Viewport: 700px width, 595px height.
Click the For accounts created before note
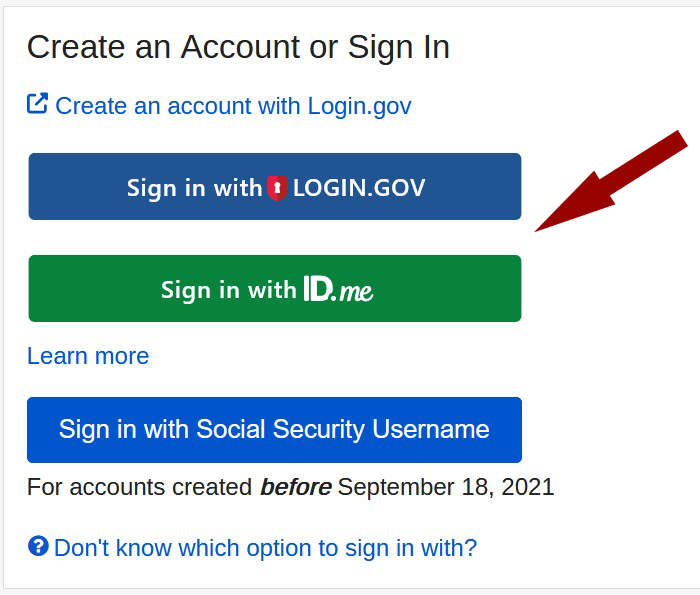(290, 488)
